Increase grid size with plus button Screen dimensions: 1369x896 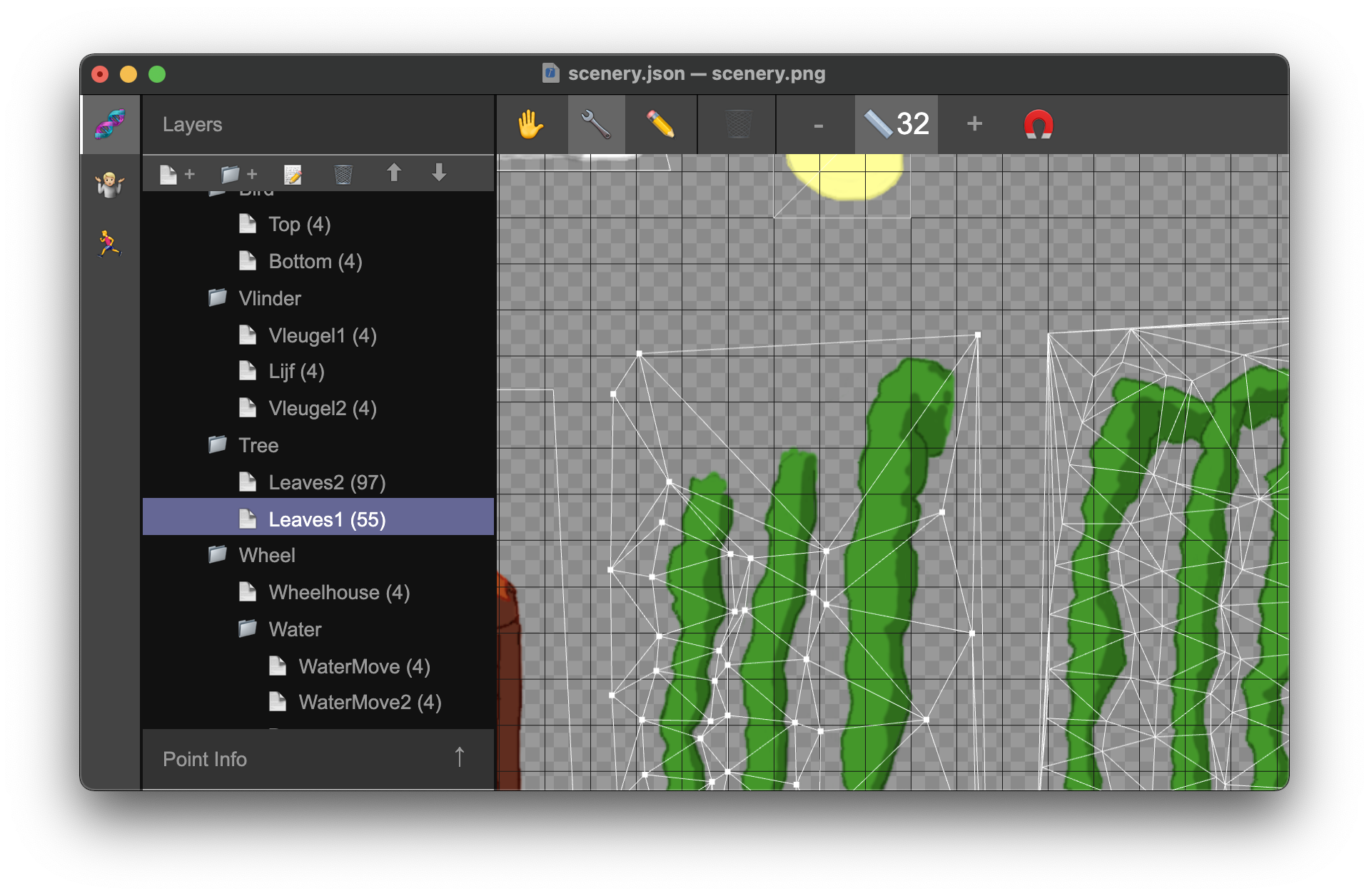pos(974,124)
